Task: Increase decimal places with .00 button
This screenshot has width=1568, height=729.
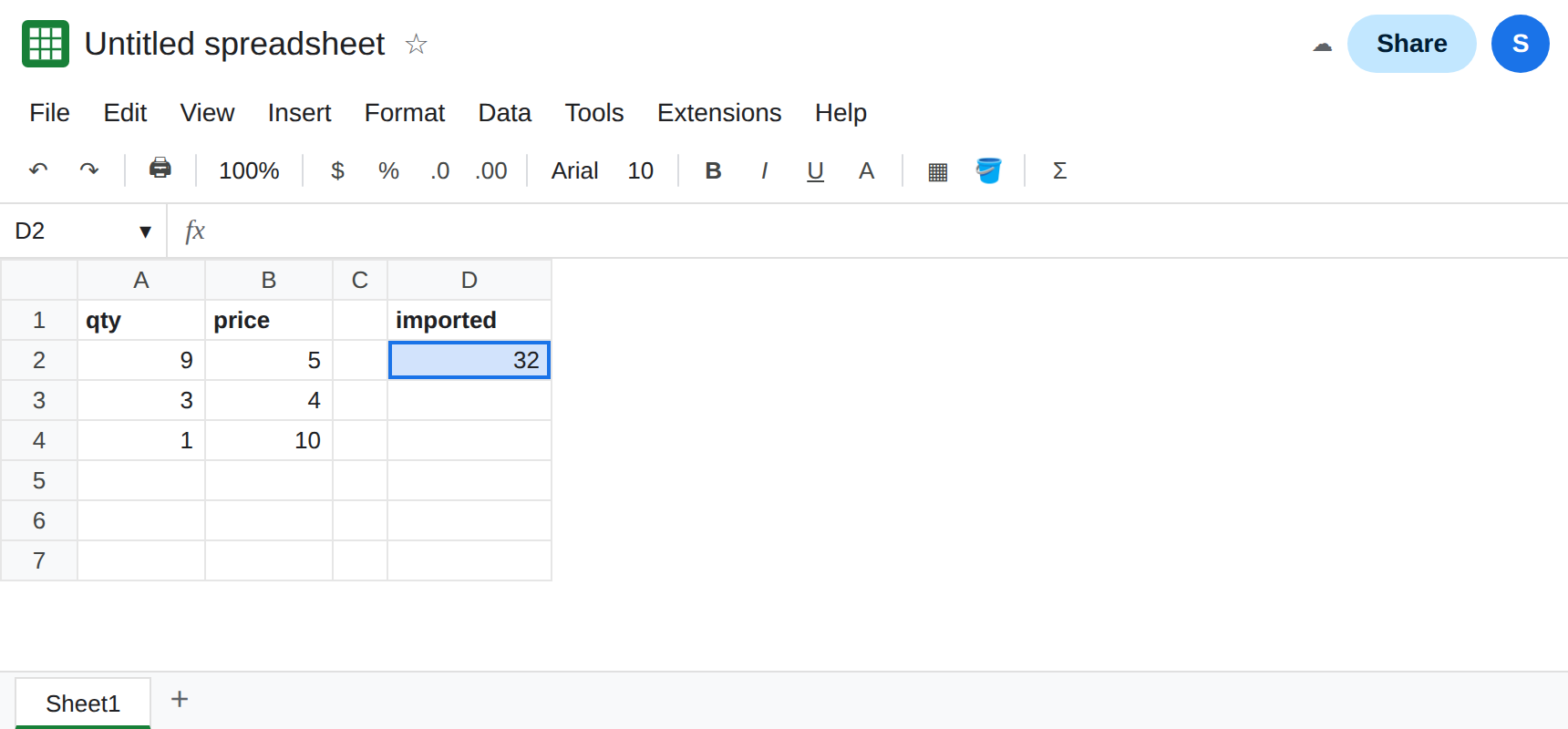Action: pos(490,170)
